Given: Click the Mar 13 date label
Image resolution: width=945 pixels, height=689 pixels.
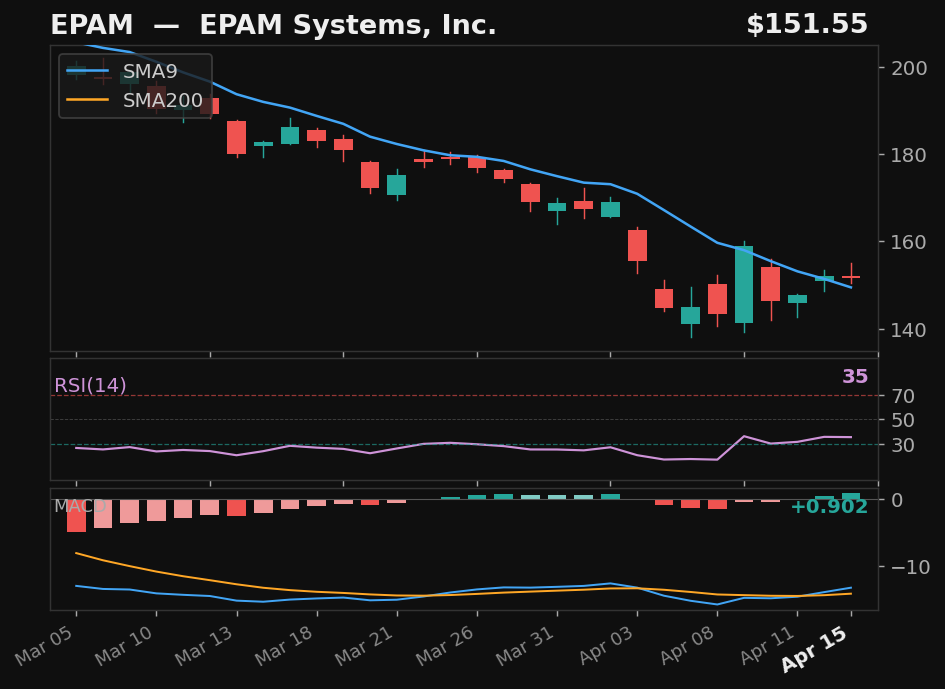Looking at the screenshot, I should tap(204, 645).
